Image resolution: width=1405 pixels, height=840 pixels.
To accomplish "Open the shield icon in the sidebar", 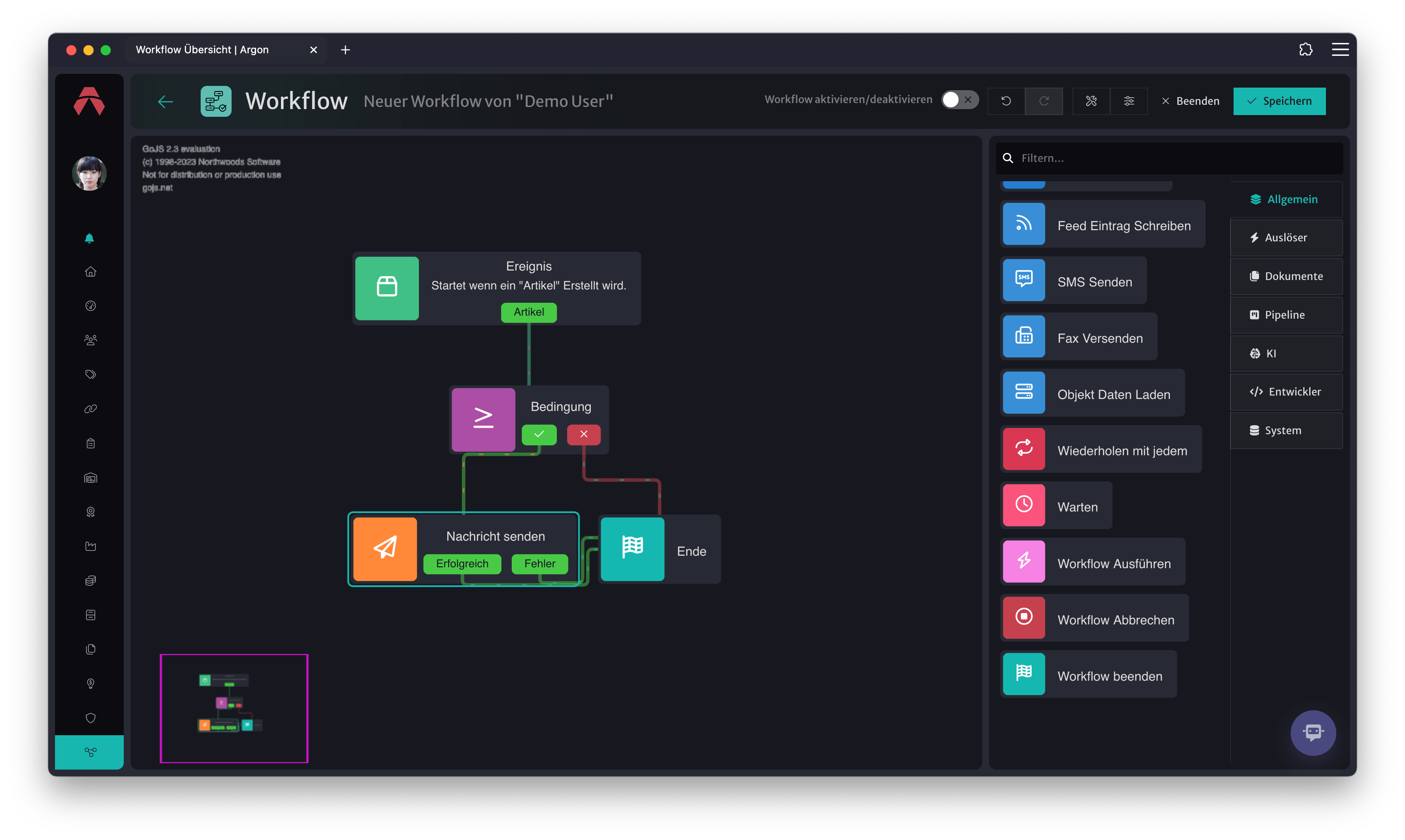I will click(90, 718).
